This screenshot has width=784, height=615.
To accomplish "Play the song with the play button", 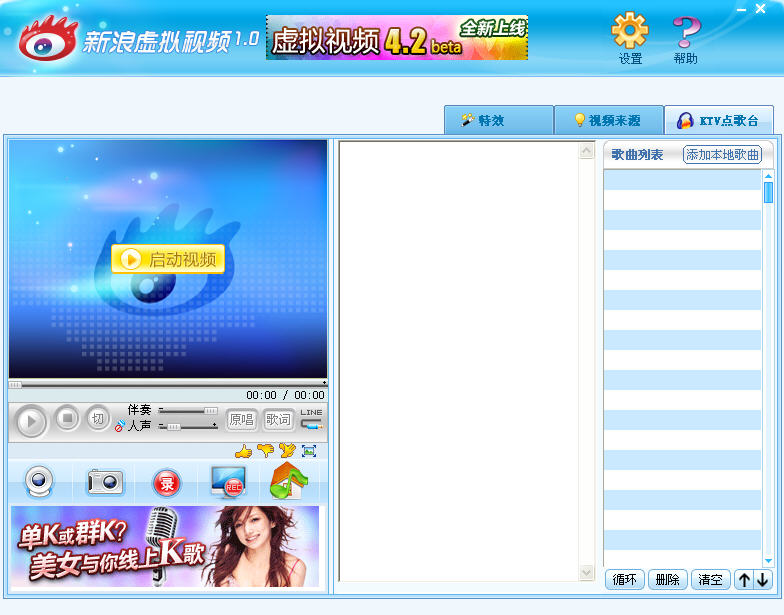I will pyautogui.click(x=30, y=421).
